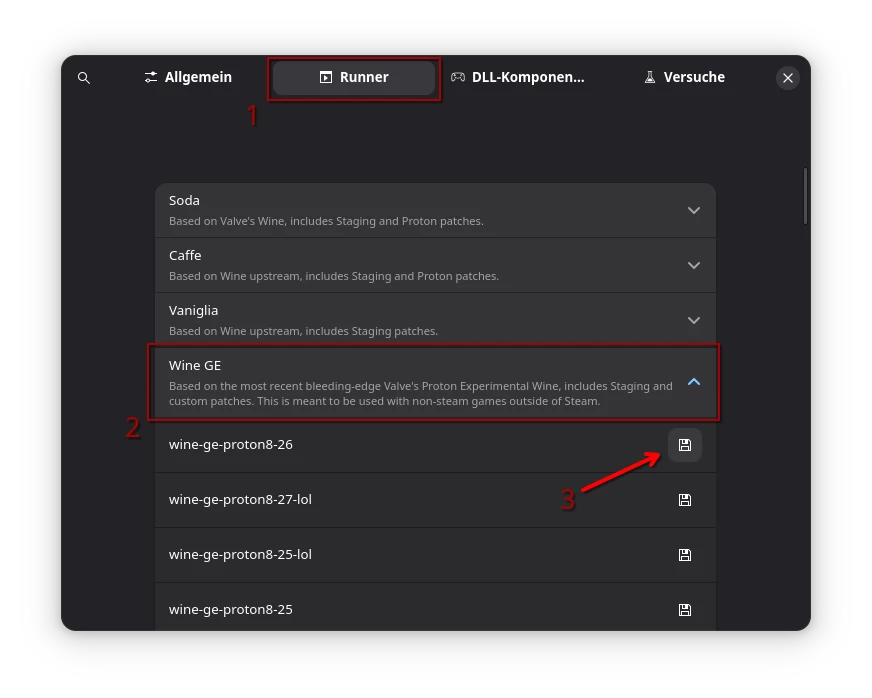Expand the Soda runner section

(x=694, y=211)
